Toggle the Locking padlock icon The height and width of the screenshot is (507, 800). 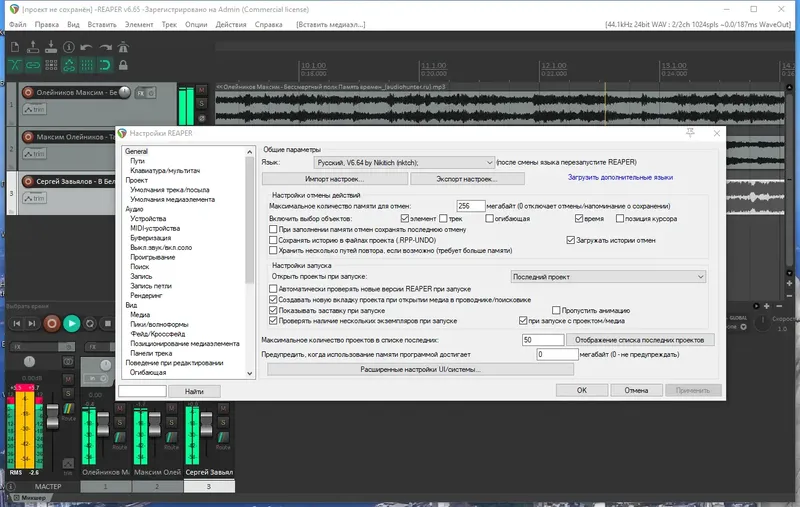coord(123,65)
